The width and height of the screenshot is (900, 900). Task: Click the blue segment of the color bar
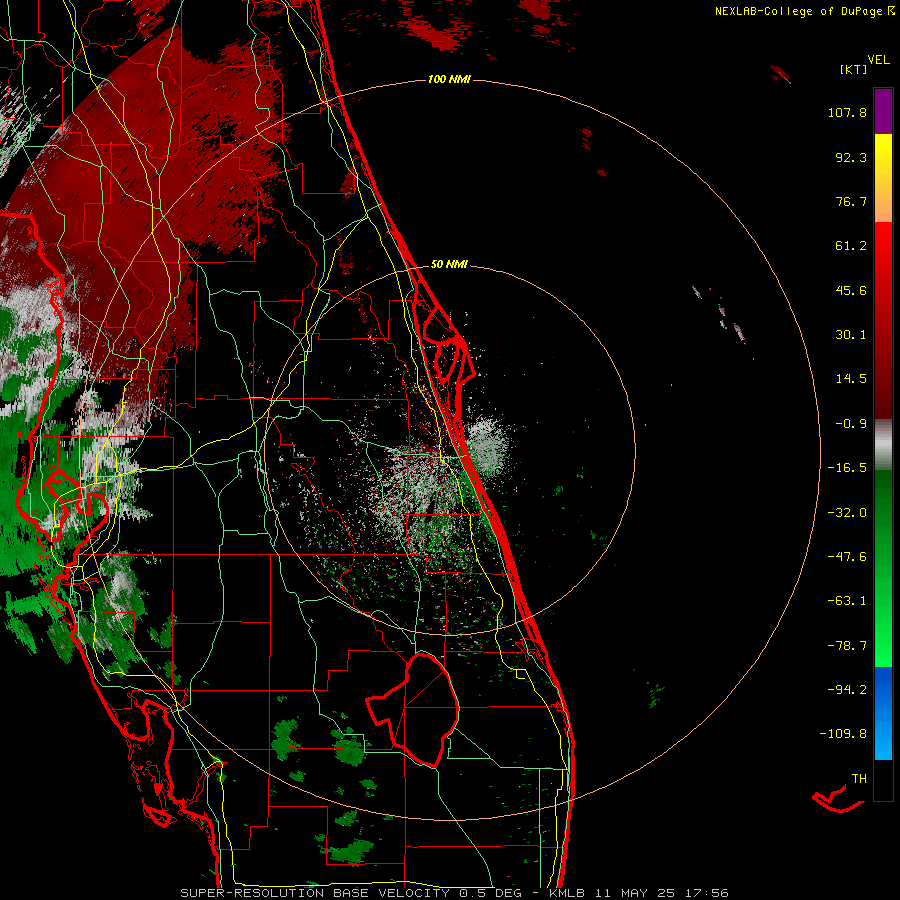(883, 713)
